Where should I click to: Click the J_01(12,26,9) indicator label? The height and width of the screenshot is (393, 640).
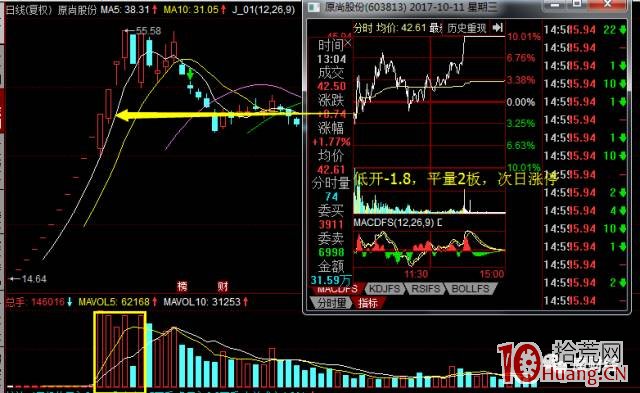pyautogui.click(x=263, y=10)
